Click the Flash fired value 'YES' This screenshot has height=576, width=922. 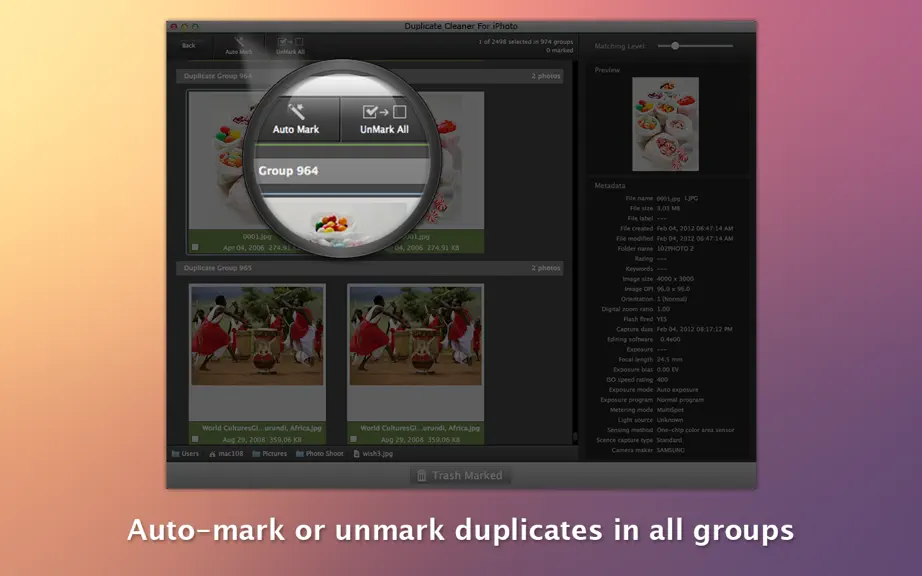pos(662,319)
